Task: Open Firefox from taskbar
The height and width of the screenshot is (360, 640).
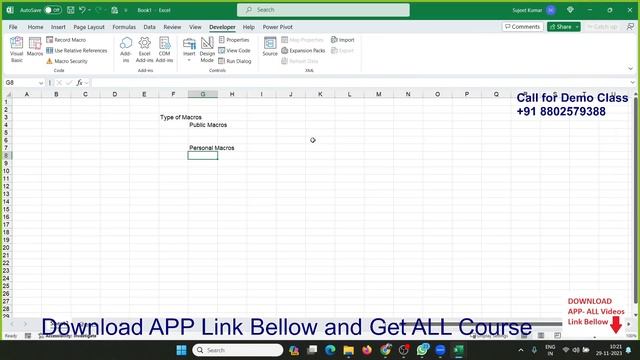Action: pos(367,350)
